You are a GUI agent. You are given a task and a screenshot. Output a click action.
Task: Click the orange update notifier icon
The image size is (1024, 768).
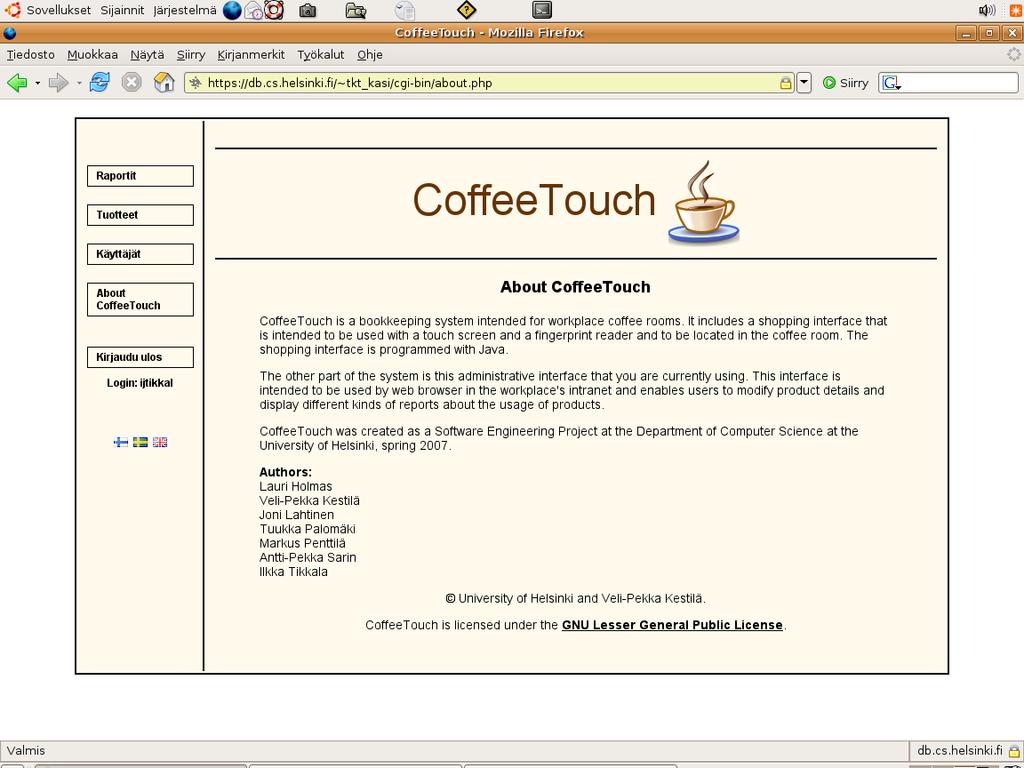coord(1016,10)
